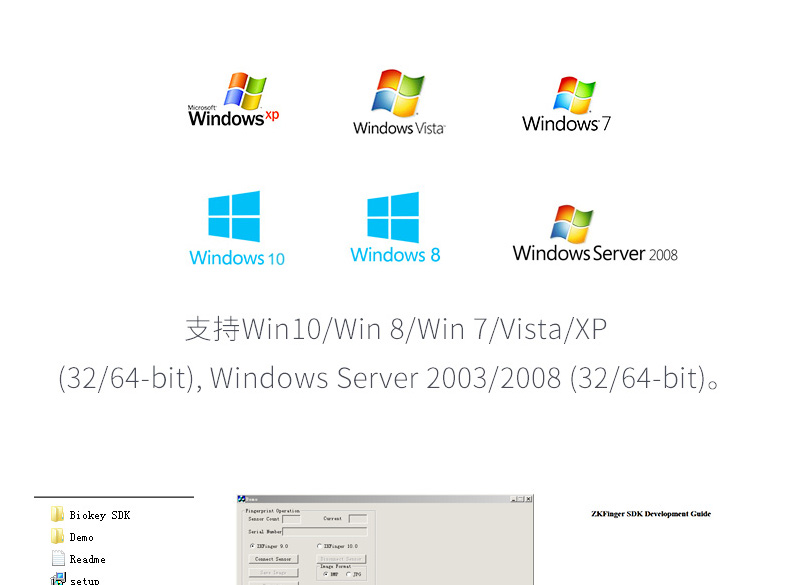
Task: Click the Readme document icon
Action: point(58,558)
